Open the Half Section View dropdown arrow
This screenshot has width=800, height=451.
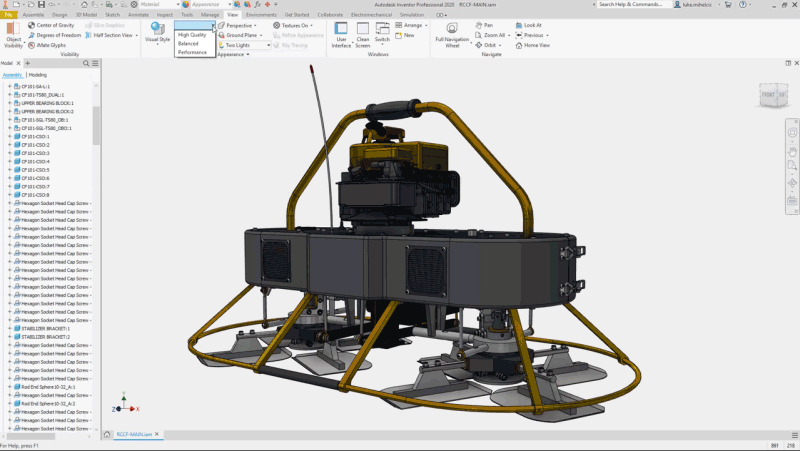click(137, 36)
